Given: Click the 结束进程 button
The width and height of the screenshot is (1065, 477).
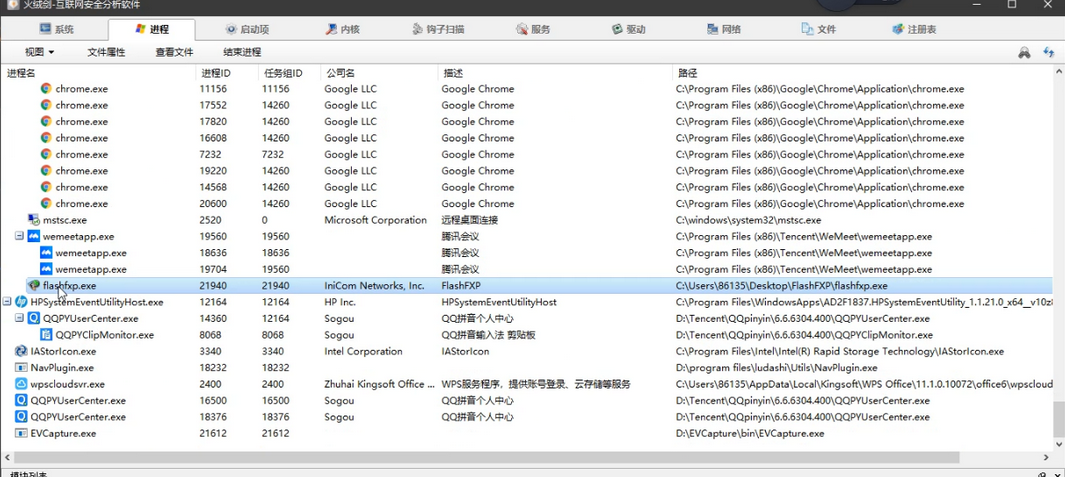Looking at the screenshot, I should click(x=242, y=52).
